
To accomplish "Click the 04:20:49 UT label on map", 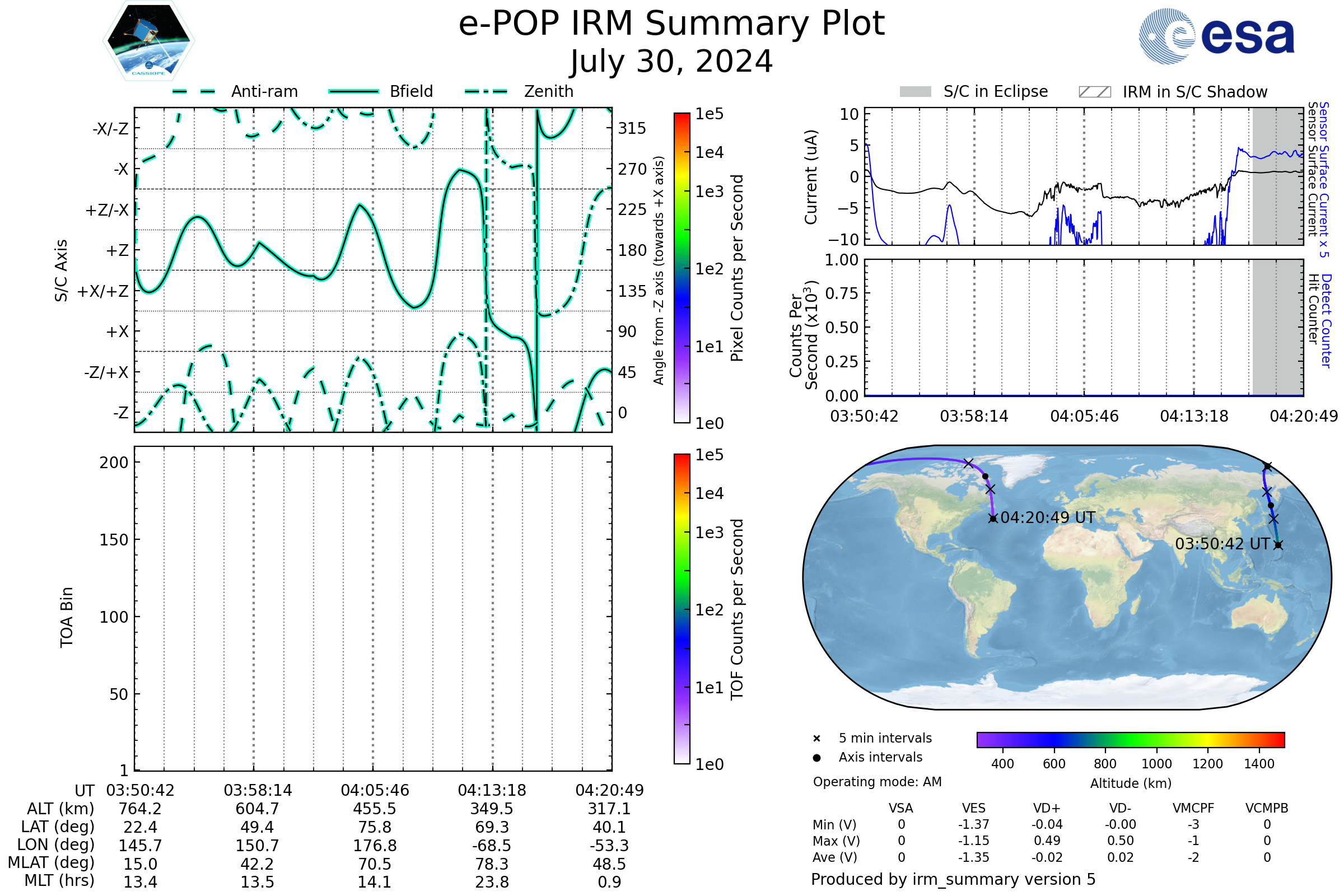I will point(1047,517).
